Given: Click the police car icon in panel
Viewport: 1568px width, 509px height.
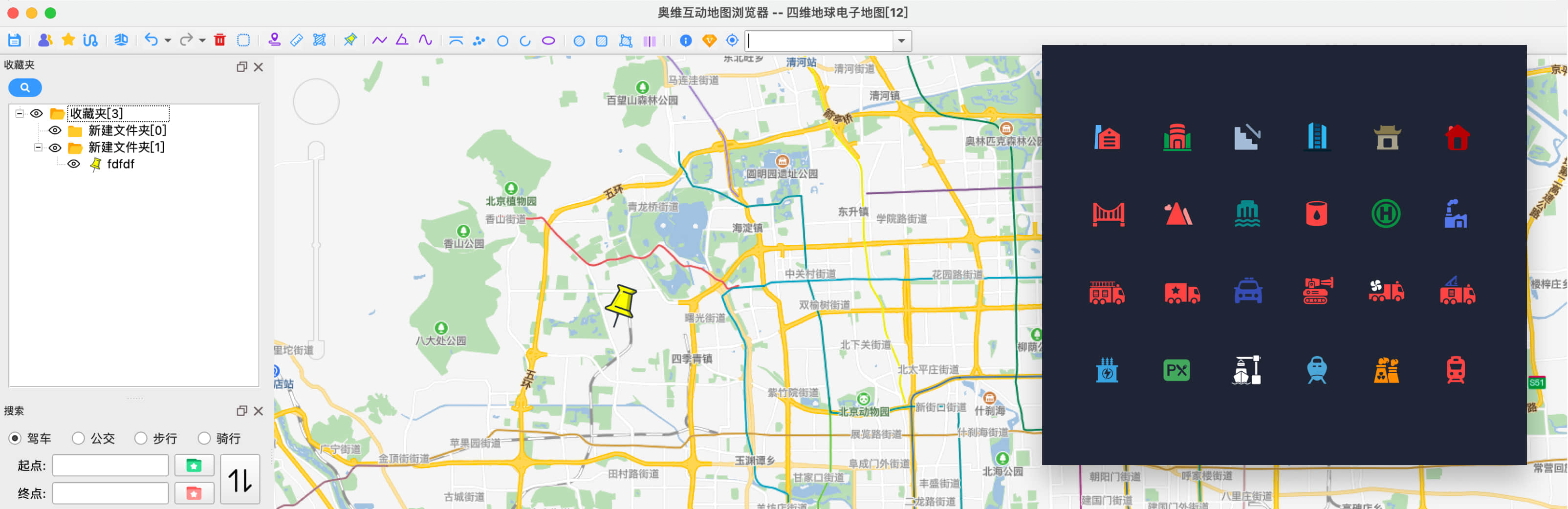Looking at the screenshot, I should click(1247, 292).
